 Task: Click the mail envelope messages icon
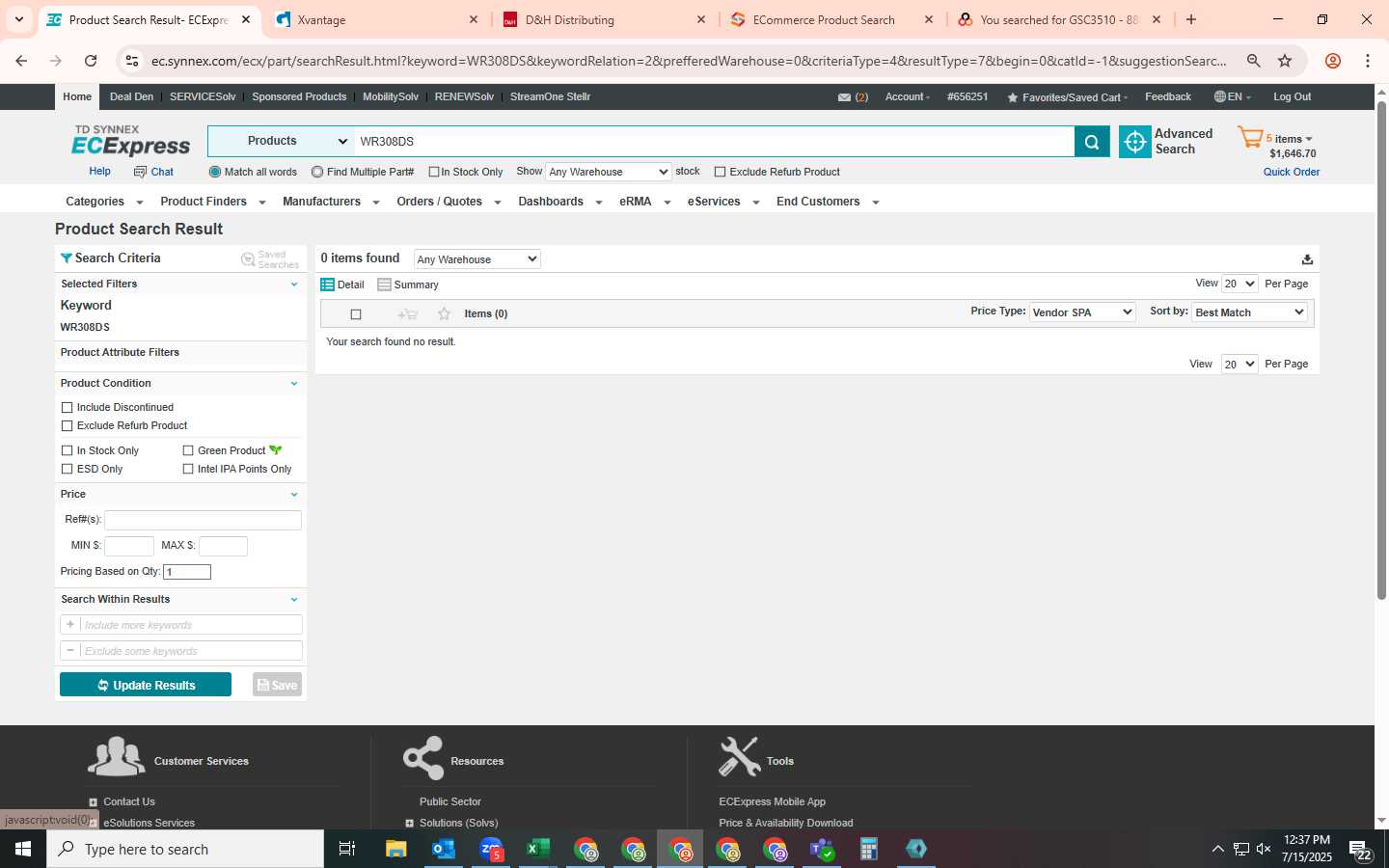[844, 97]
